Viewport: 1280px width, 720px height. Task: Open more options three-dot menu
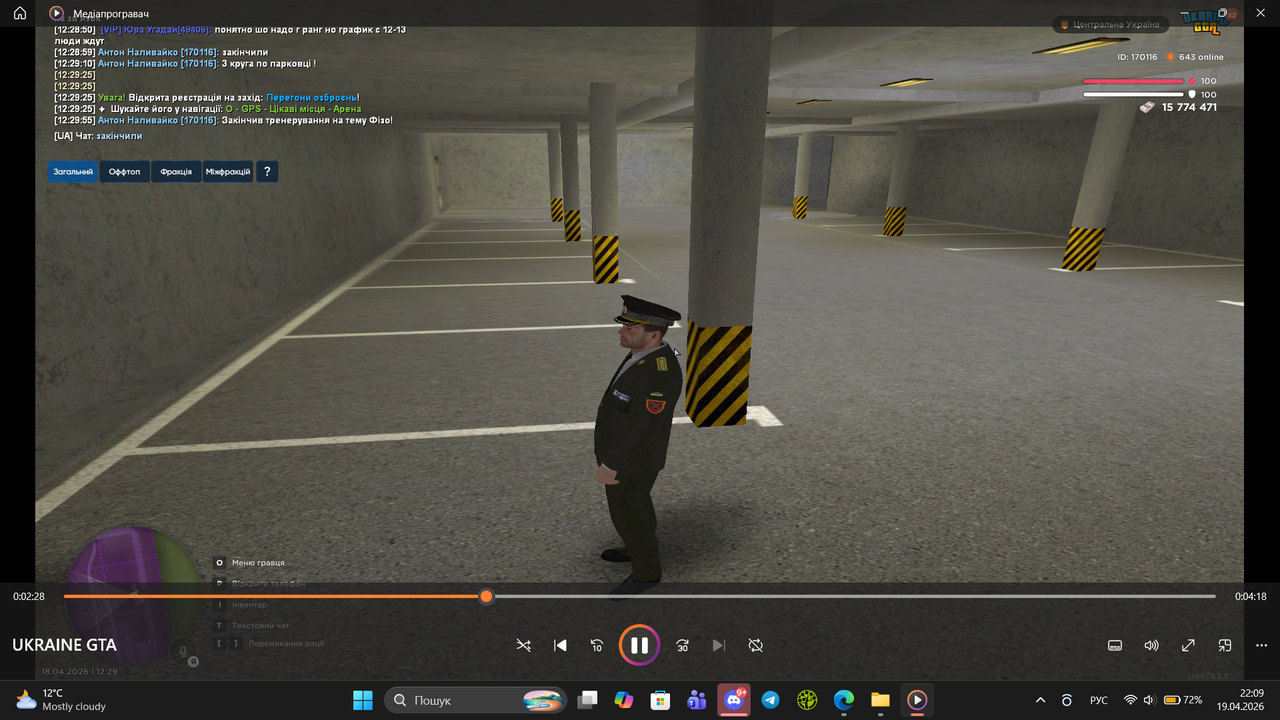click(1262, 645)
